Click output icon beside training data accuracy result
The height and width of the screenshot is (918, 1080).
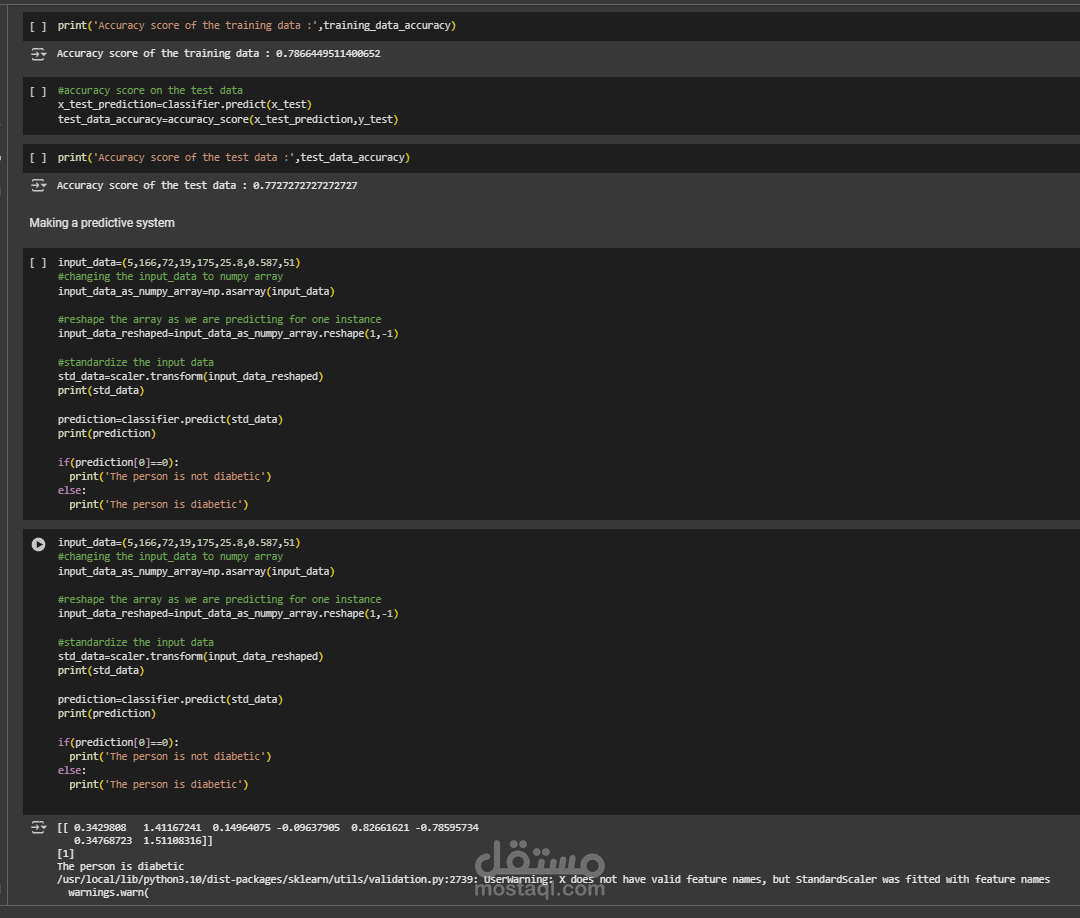tap(39, 54)
